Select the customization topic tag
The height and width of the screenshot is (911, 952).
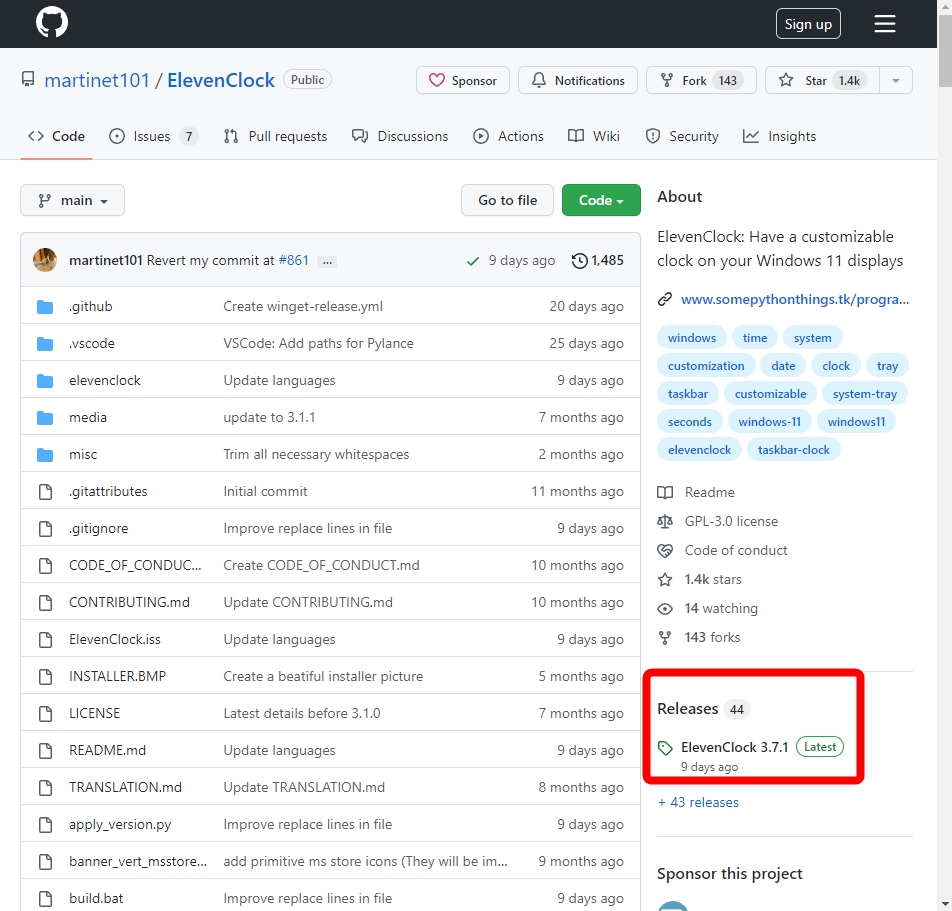tap(706, 366)
